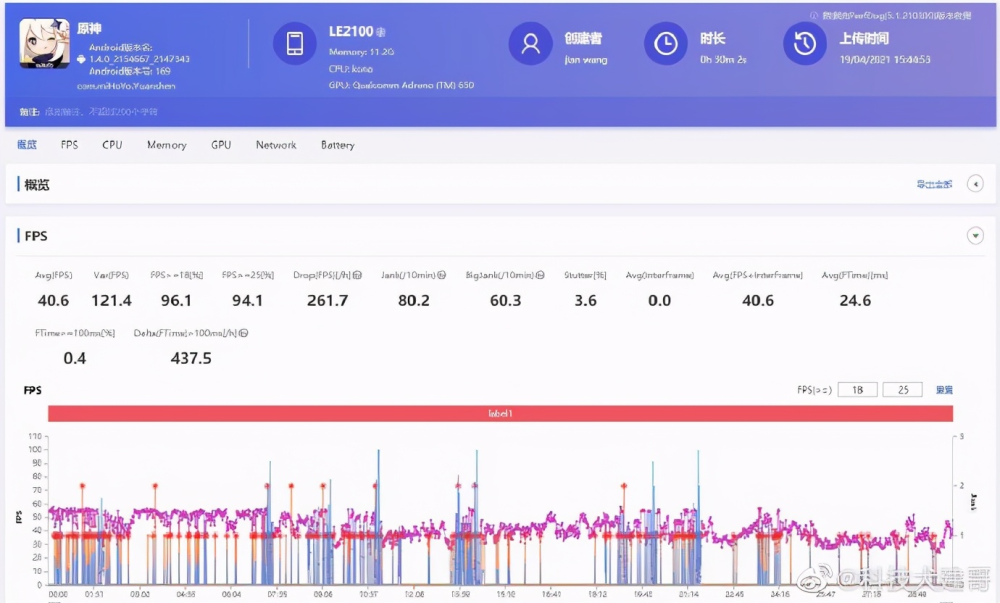Screen dimensions: 1000x603
Task: Click the FPS>=18 value 96.1
Action: click(176, 300)
